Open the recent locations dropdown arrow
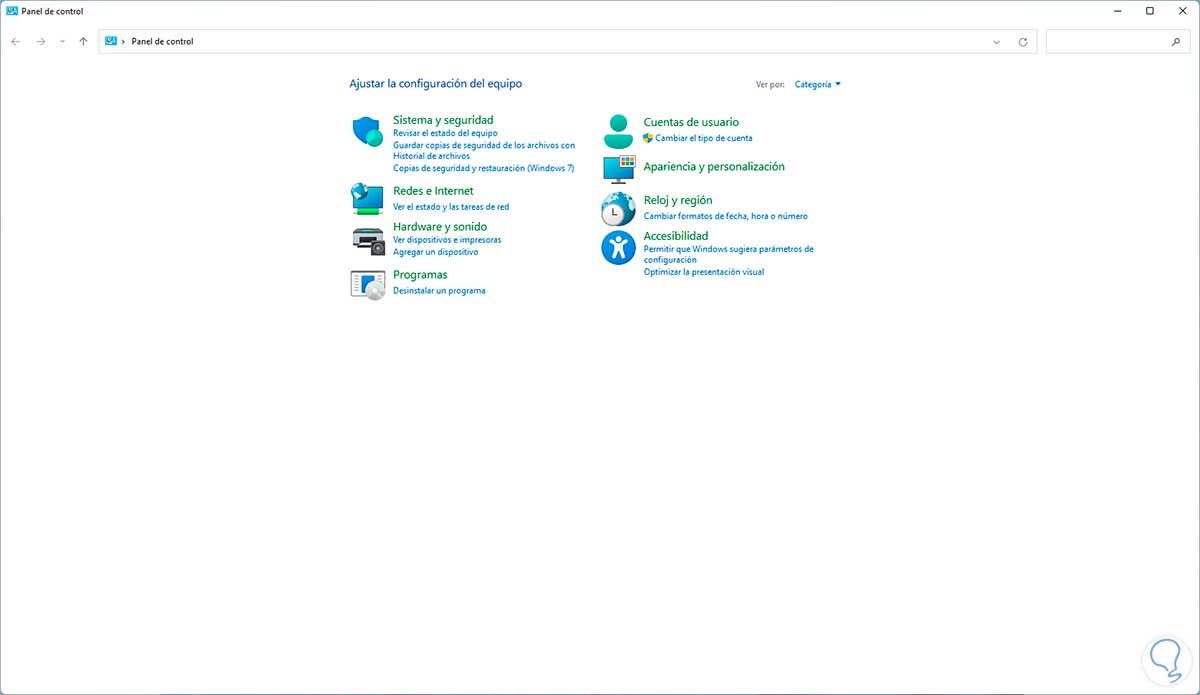 click(62, 42)
